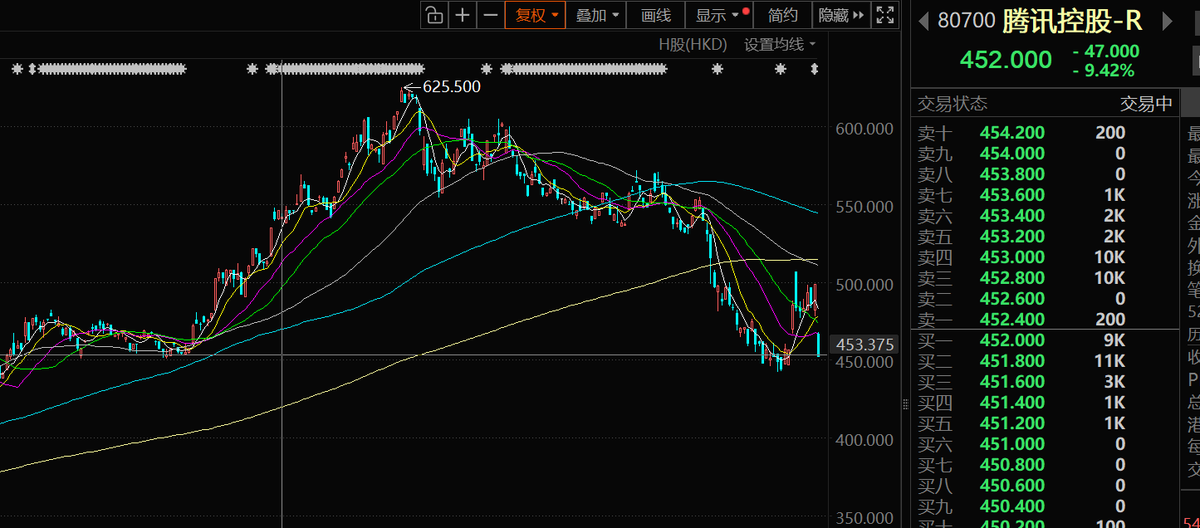
Task: Select 买八 price 450.600
Action: (x=1012, y=486)
